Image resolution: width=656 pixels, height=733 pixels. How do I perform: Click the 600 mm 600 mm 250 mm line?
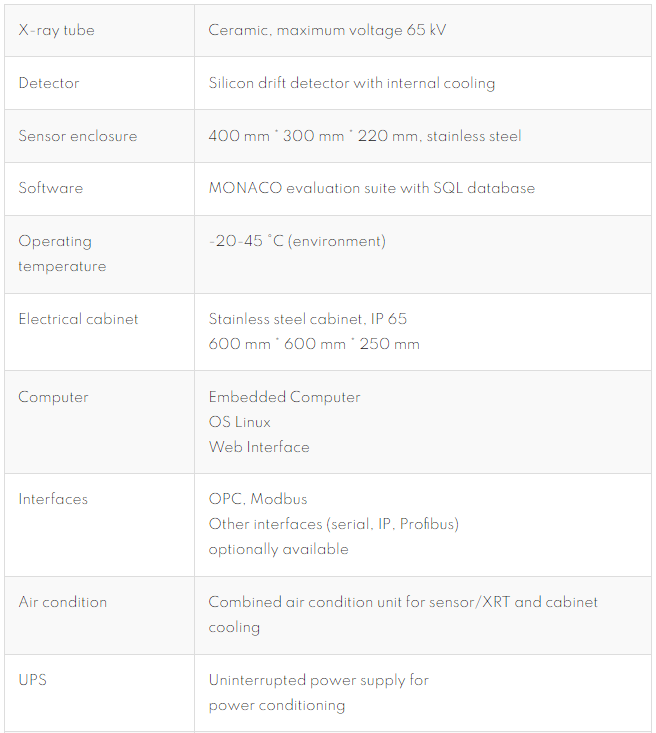point(314,344)
